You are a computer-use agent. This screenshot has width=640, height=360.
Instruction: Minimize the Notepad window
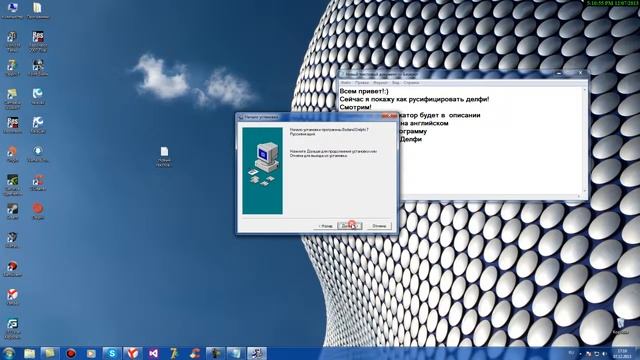559,73
